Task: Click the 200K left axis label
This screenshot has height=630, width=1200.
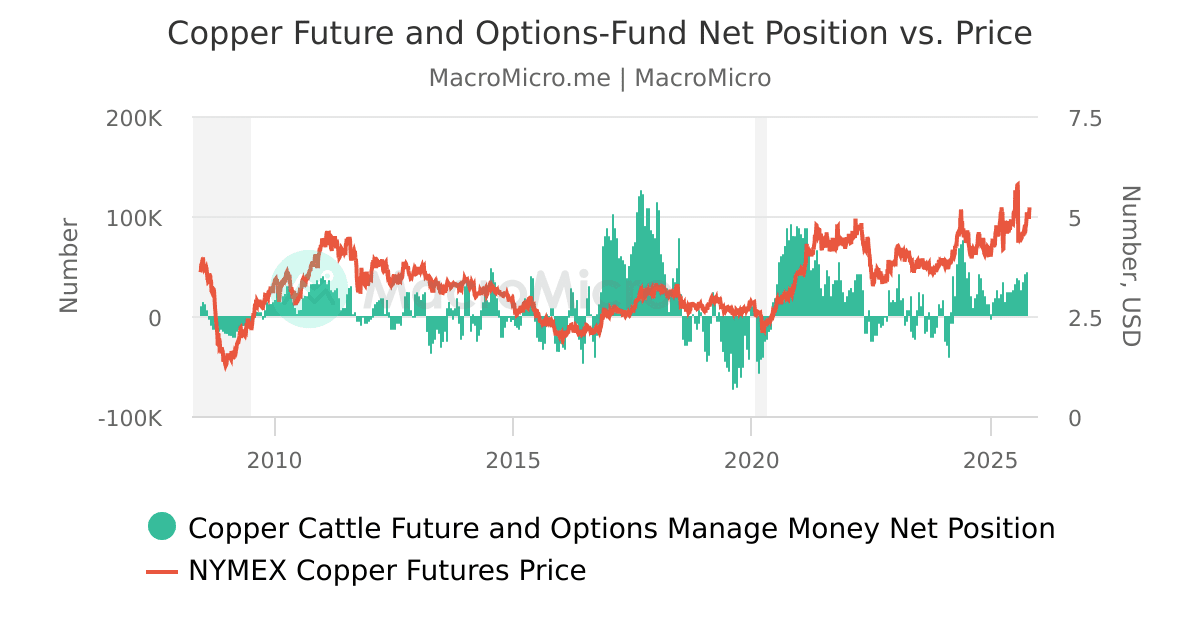Action: [x=134, y=118]
